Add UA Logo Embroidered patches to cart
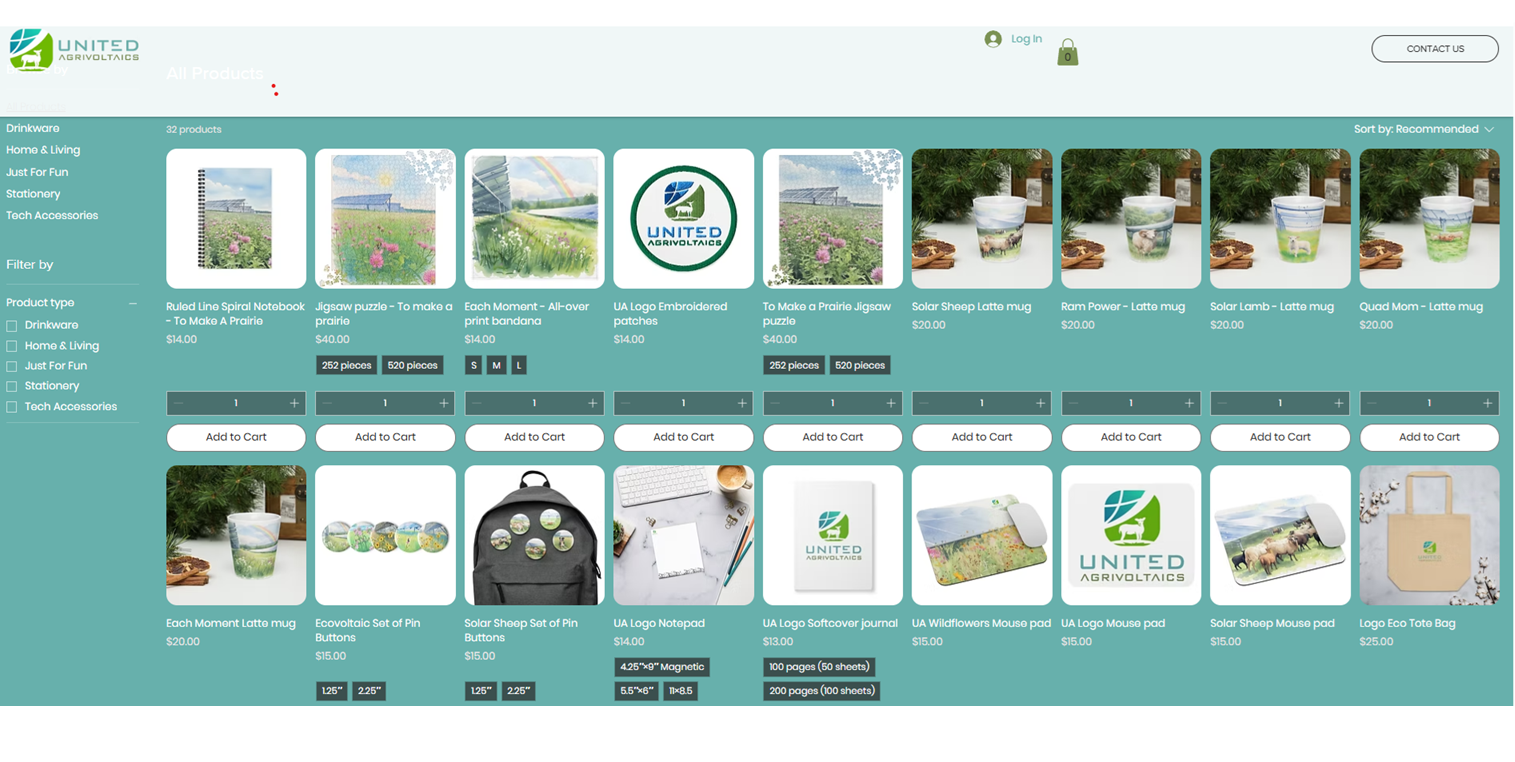The image size is (1515, 762). 684,437
